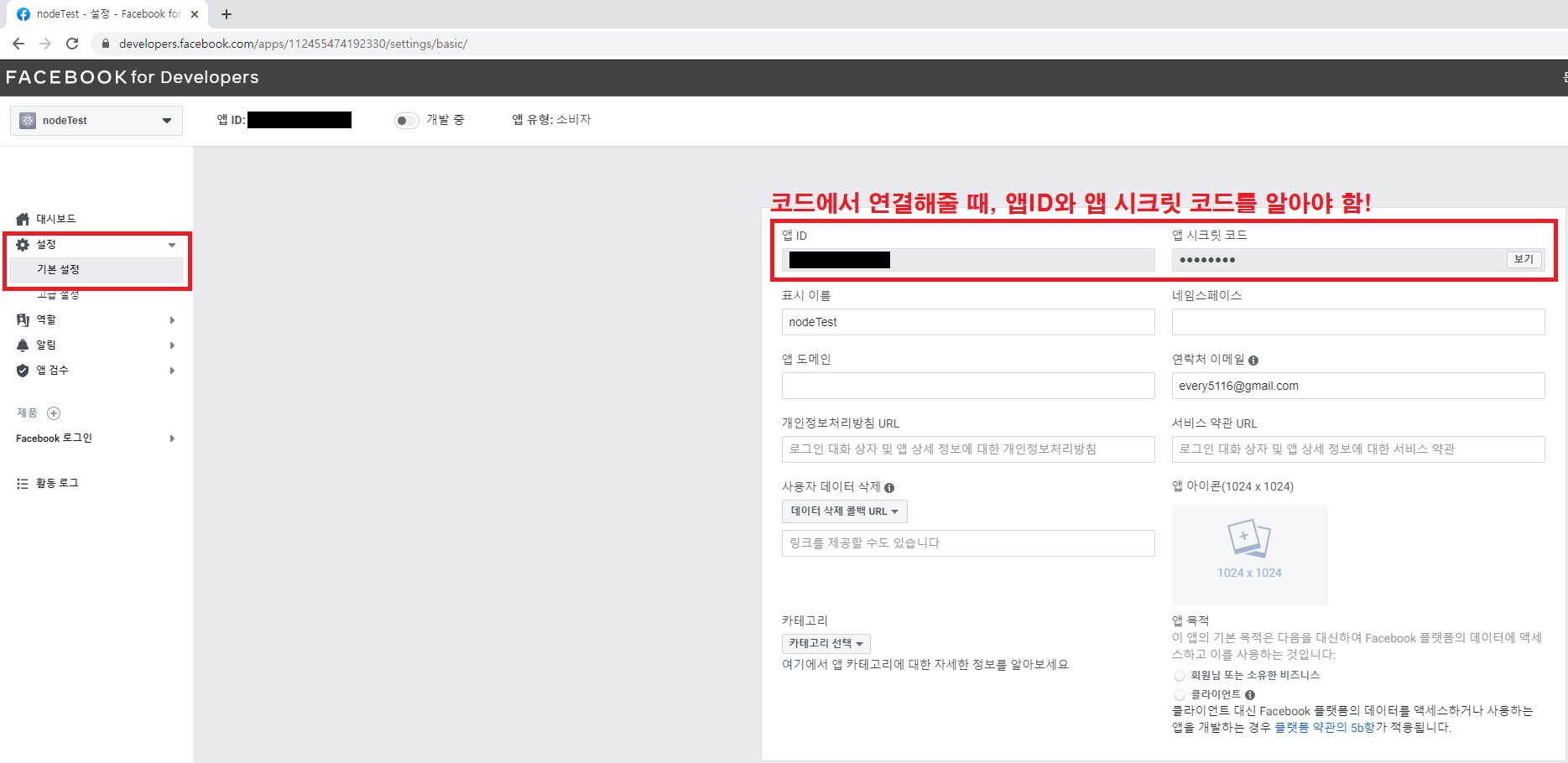Click the settings gear icon in sidebar
This screenshot has width=1568, height=763.
(x=23, y=245)
